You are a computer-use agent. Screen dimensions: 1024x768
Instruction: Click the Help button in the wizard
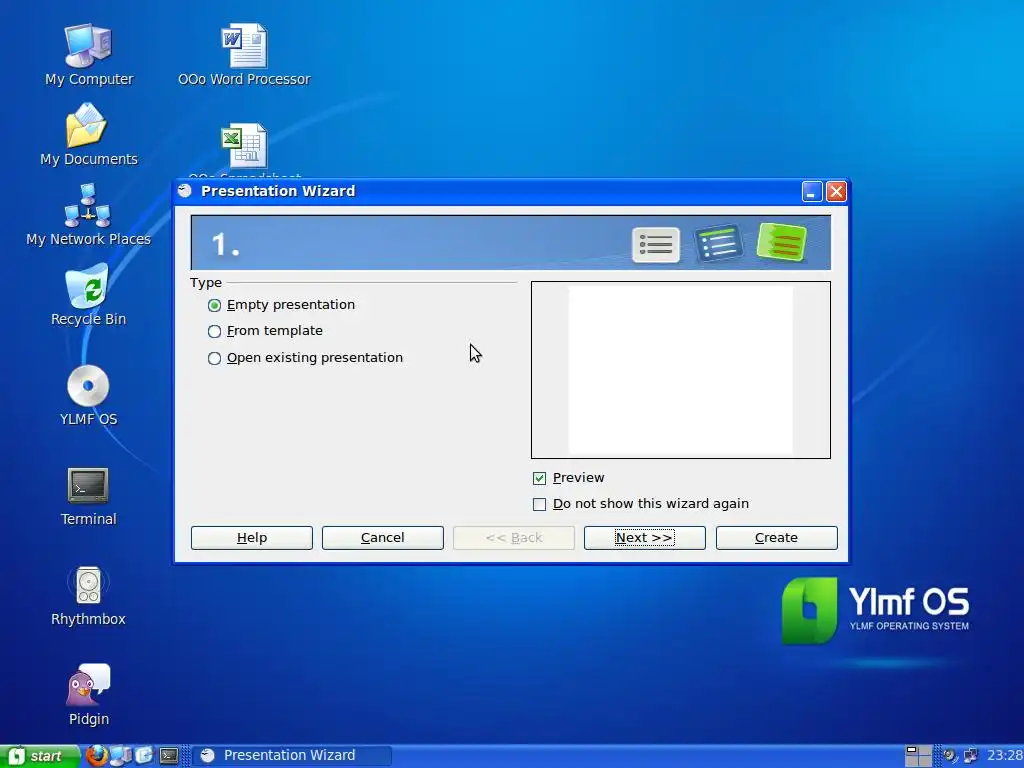tap(251, 537)
